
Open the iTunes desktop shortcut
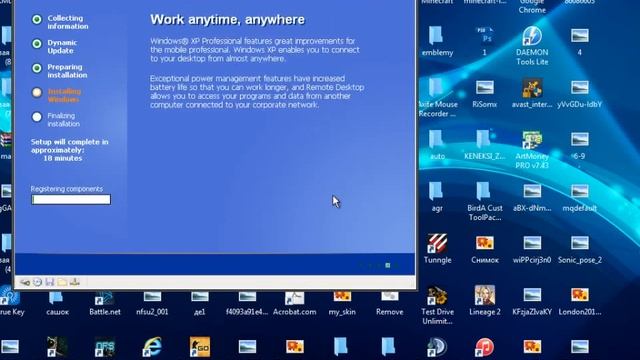484,347
